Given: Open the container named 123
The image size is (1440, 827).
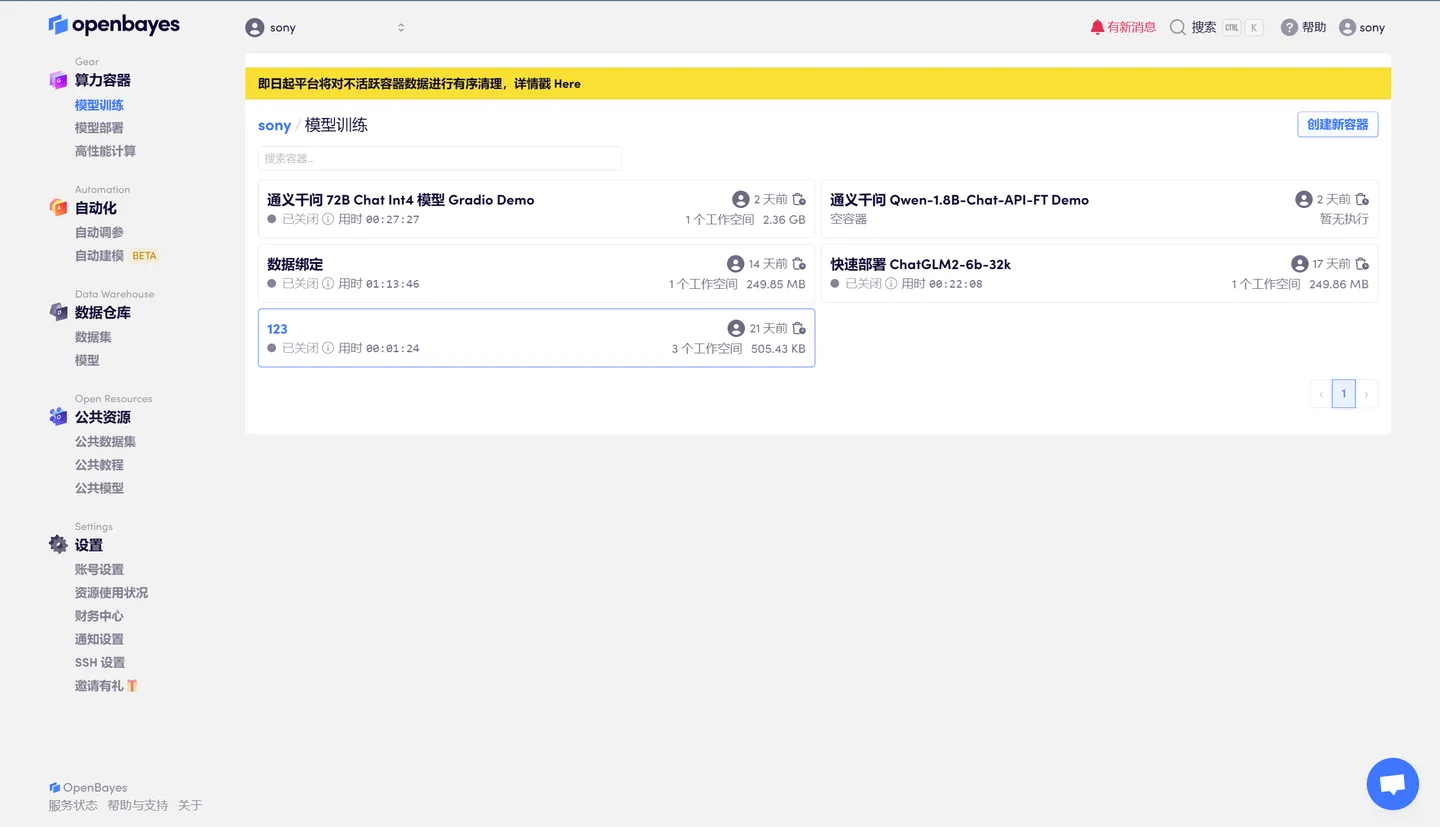Looking at the screenshot, I should pyautogui.click(x=277, y=328).
